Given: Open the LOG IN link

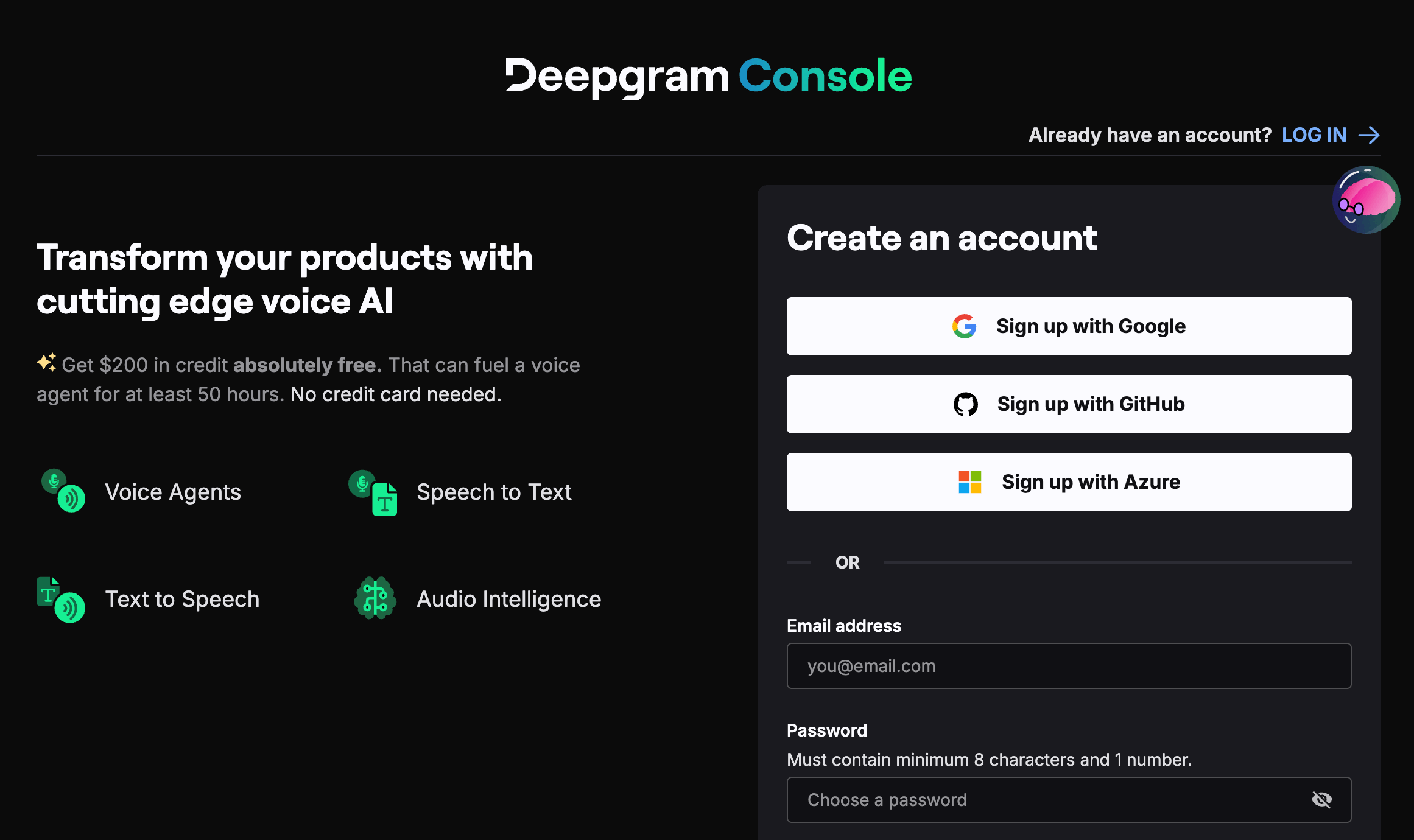Looking at the screenshot, I should coord(1314,135).
